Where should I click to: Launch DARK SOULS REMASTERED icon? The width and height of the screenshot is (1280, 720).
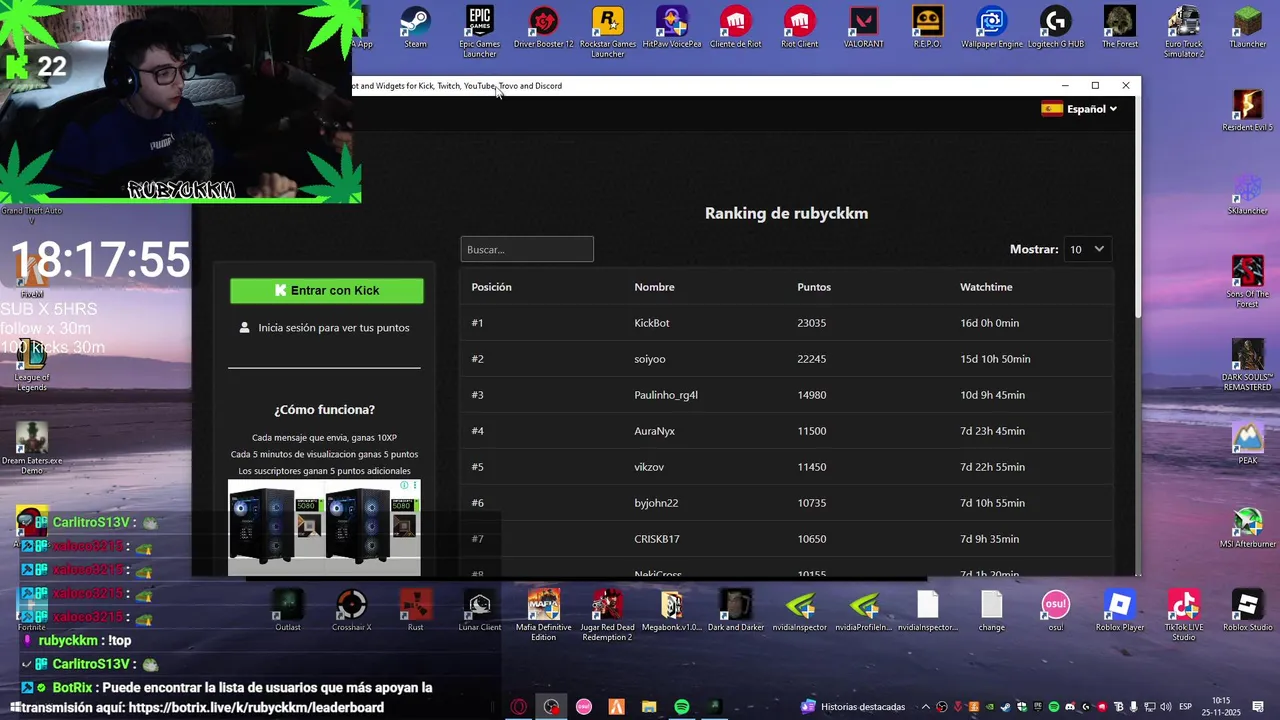point(1248,365)
